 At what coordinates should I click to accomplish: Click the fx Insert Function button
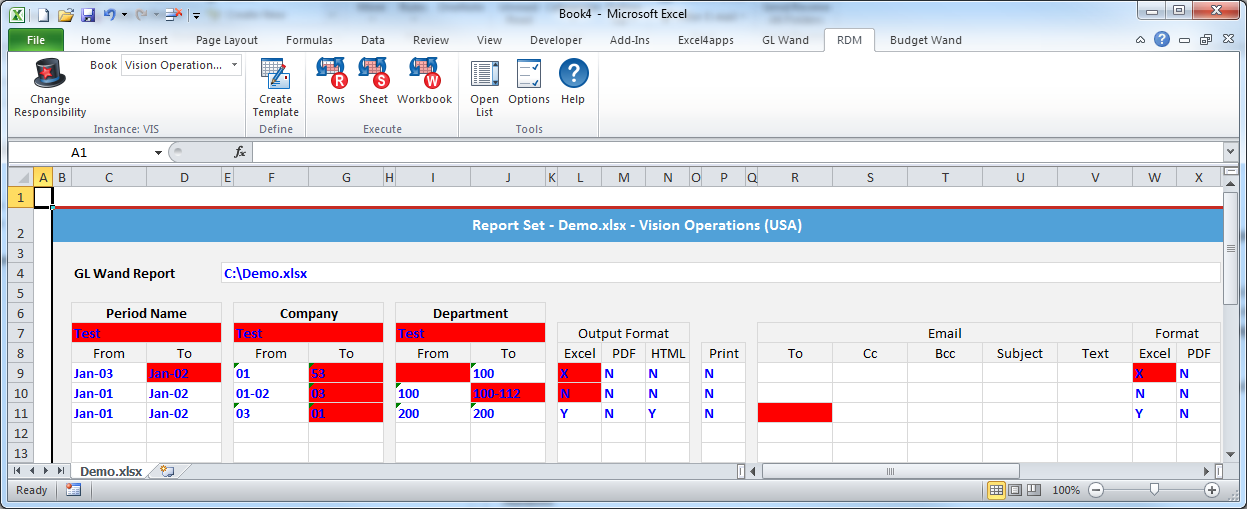coord(240,152)
